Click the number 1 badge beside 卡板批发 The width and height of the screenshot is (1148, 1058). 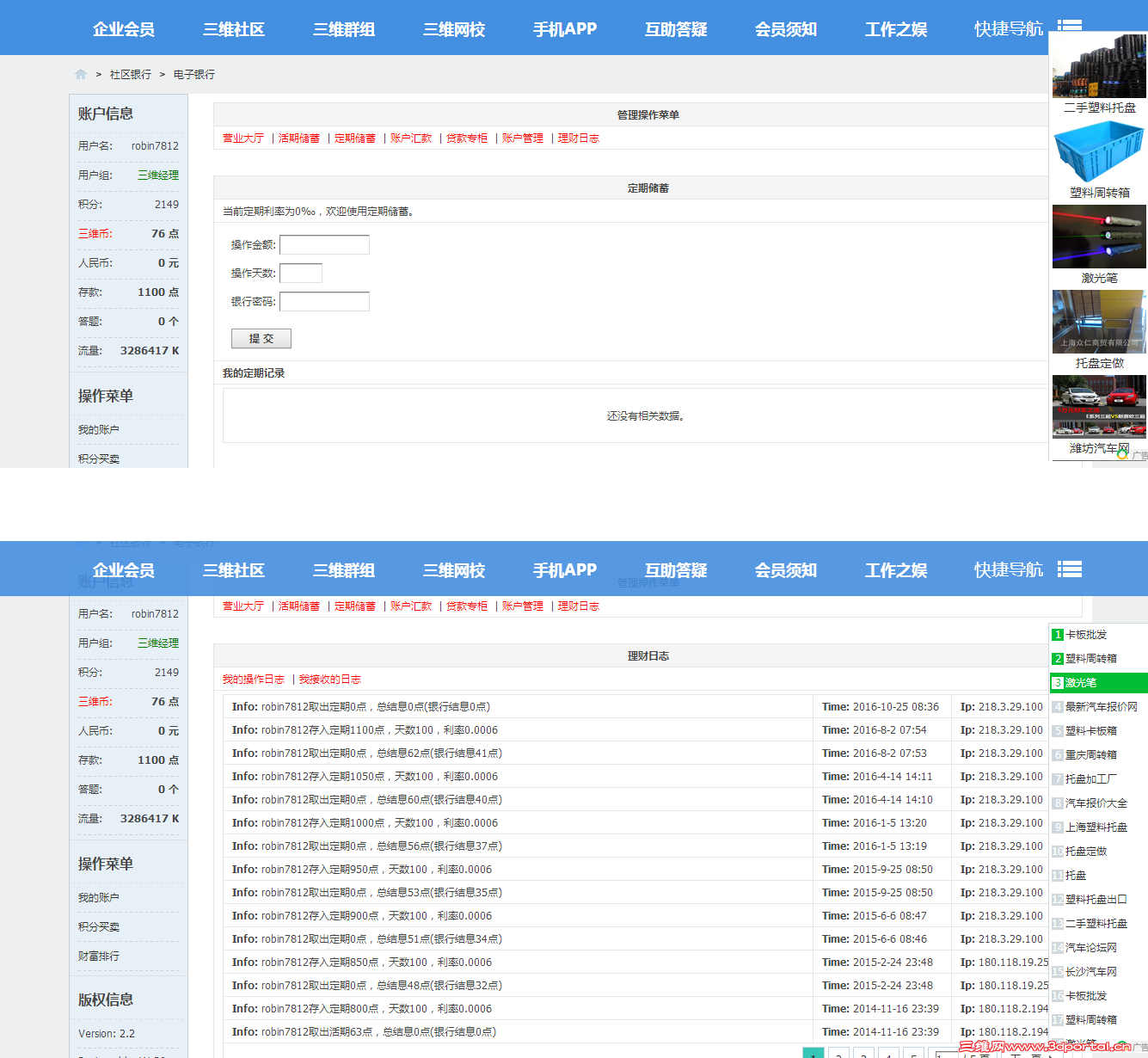point(1058,635)
